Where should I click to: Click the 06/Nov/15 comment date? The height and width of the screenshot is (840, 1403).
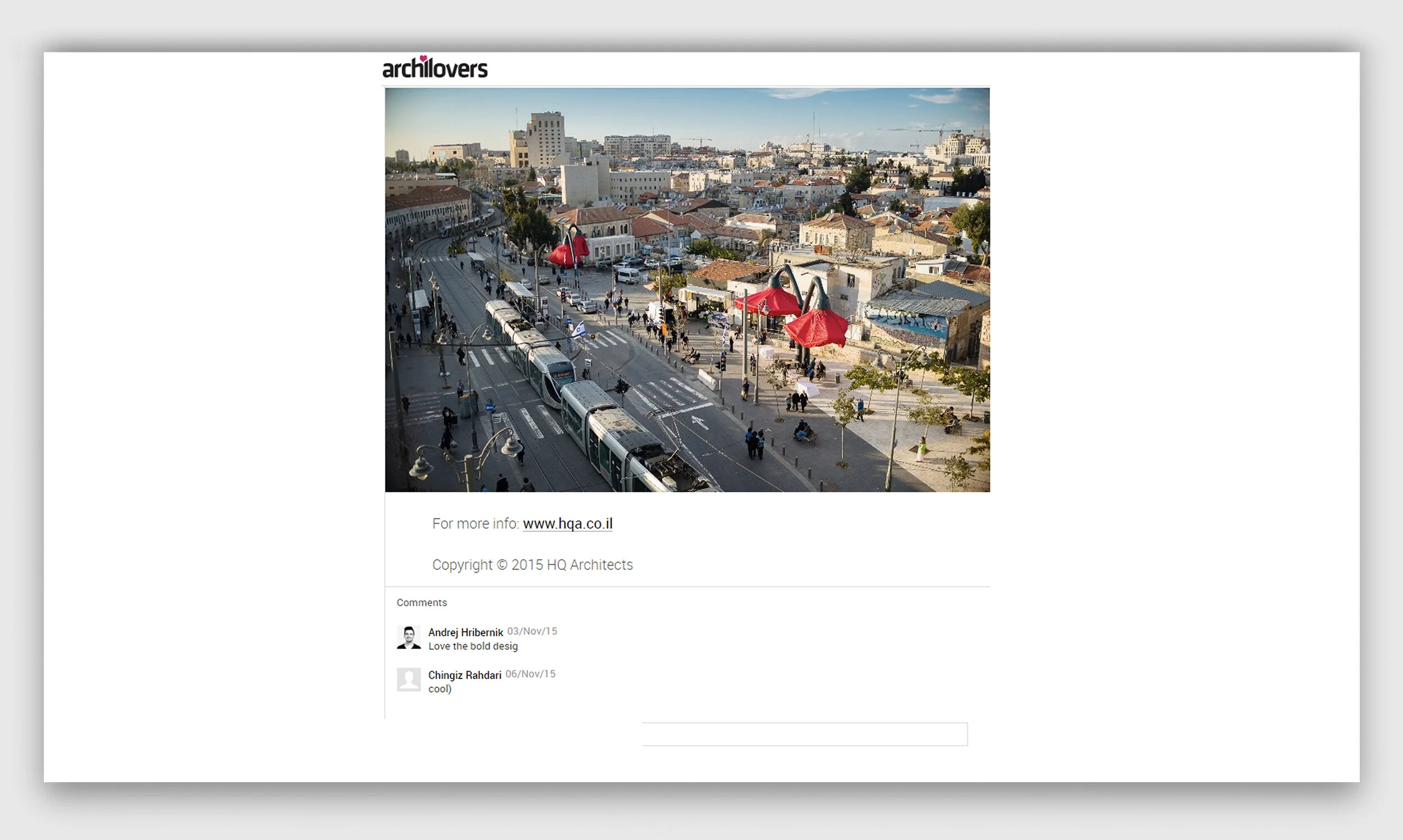click(x=530, y=673)
